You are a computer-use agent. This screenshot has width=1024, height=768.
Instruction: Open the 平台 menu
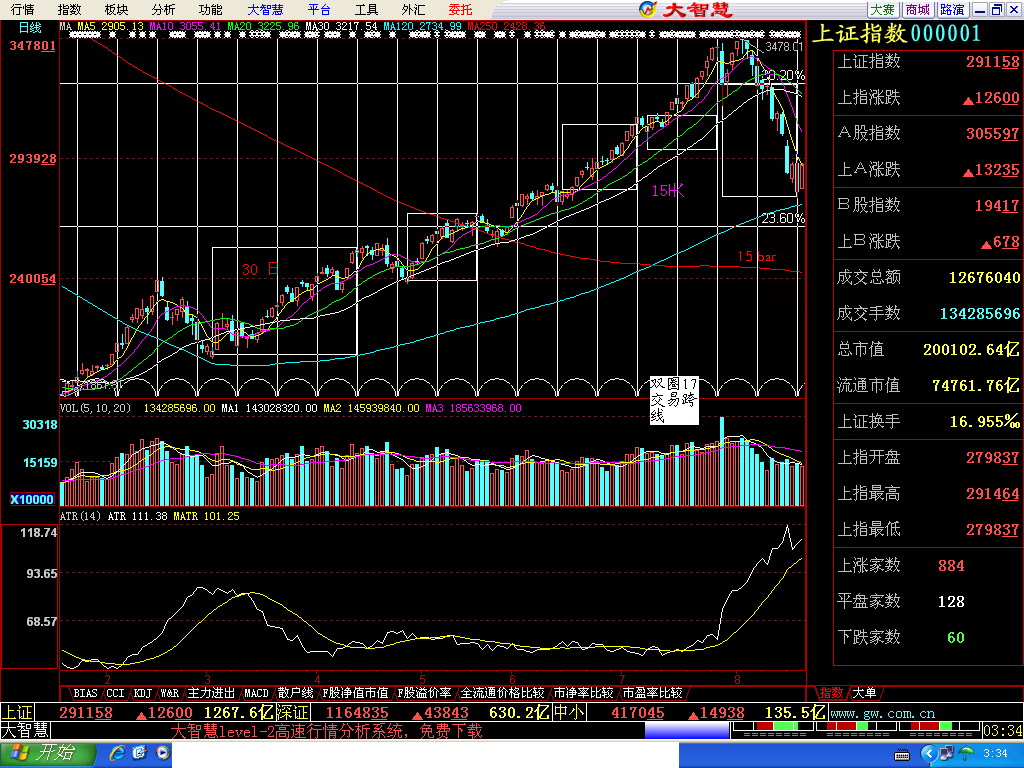[x=319, y=9]
